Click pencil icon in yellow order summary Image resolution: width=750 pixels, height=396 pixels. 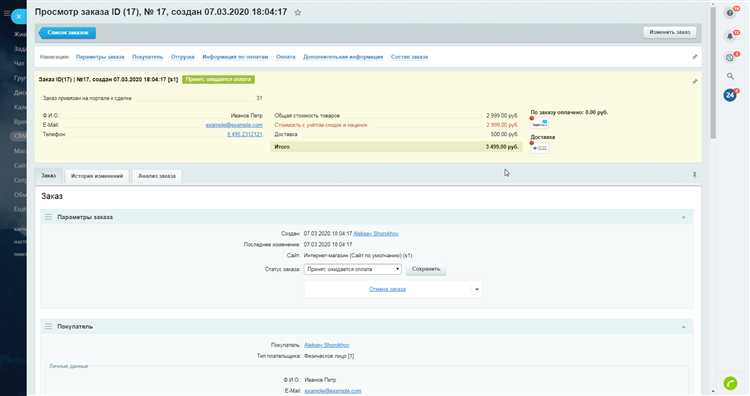(x=695, y=81)
